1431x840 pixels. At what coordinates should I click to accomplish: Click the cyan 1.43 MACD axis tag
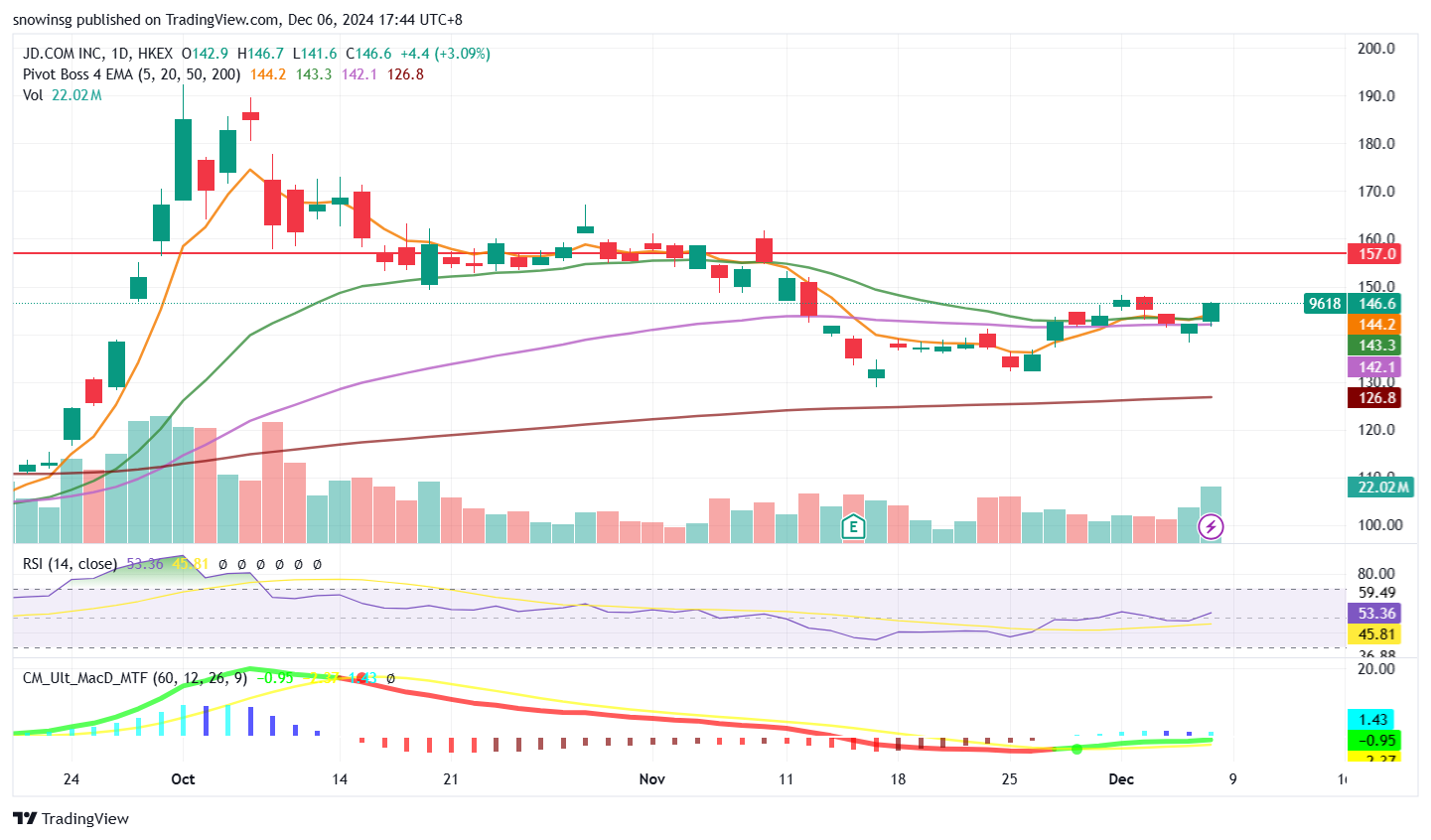click(x=1371, y=720)
